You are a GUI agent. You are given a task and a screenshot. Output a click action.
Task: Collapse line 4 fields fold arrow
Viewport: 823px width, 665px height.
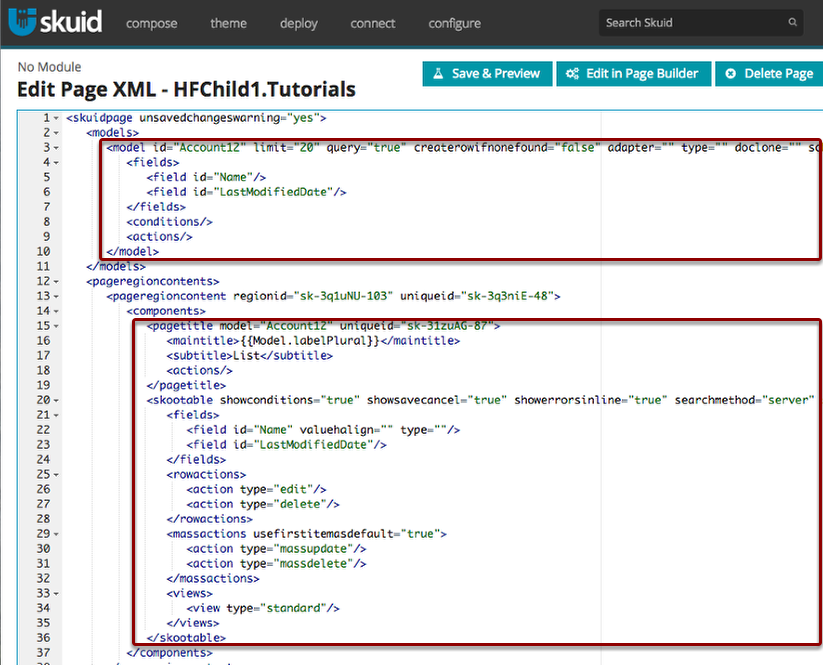point(56,163)
